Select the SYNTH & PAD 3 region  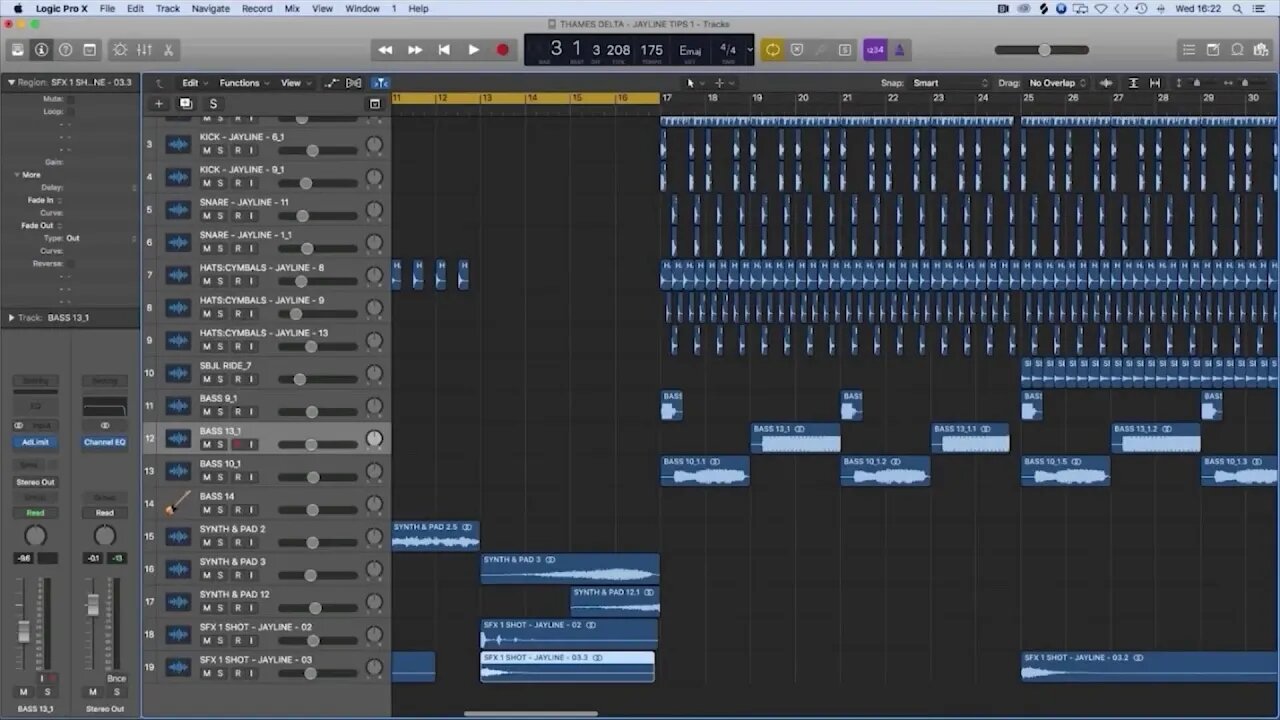tap(570, 568)
